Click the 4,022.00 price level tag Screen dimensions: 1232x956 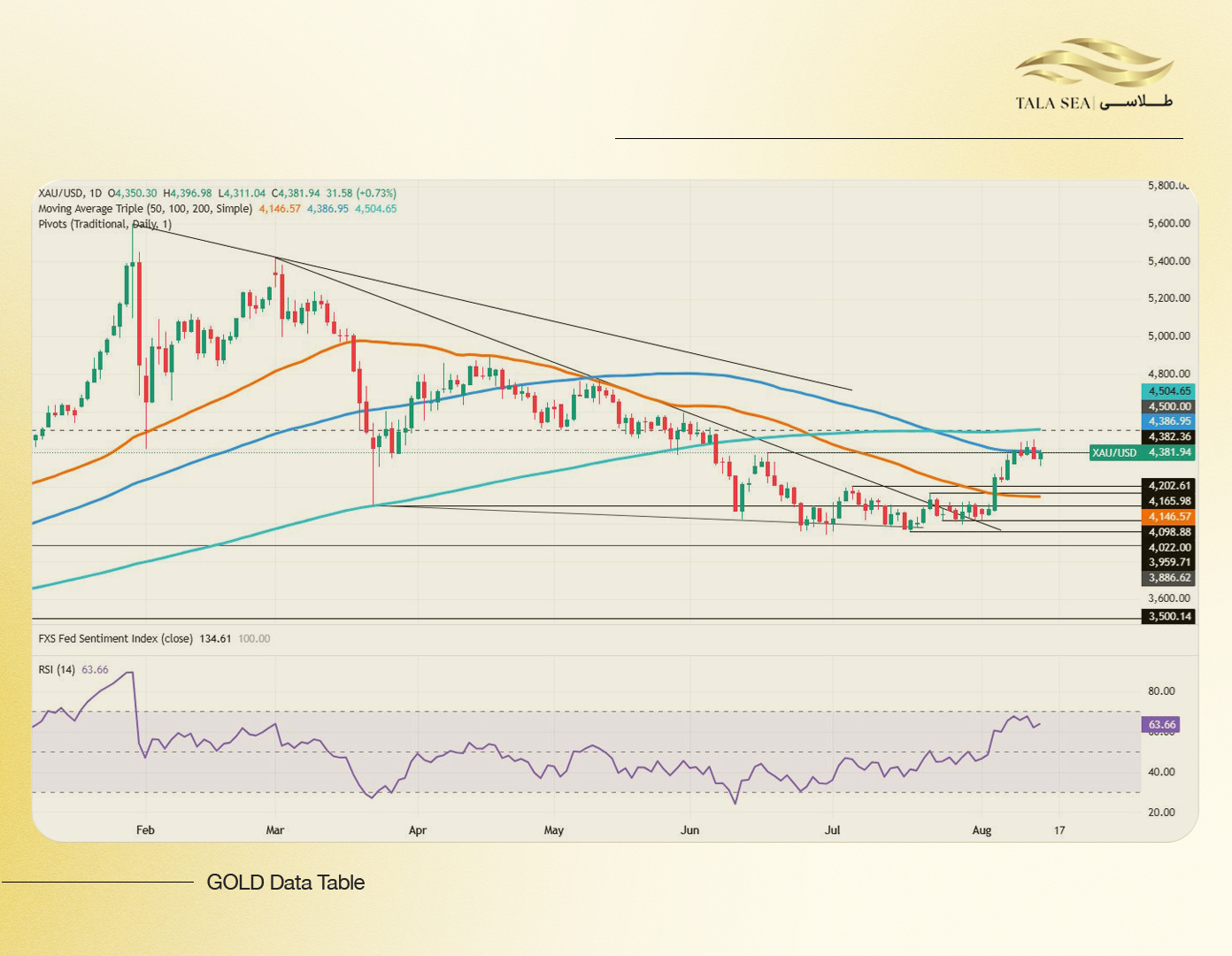(x=1168, y=547)
